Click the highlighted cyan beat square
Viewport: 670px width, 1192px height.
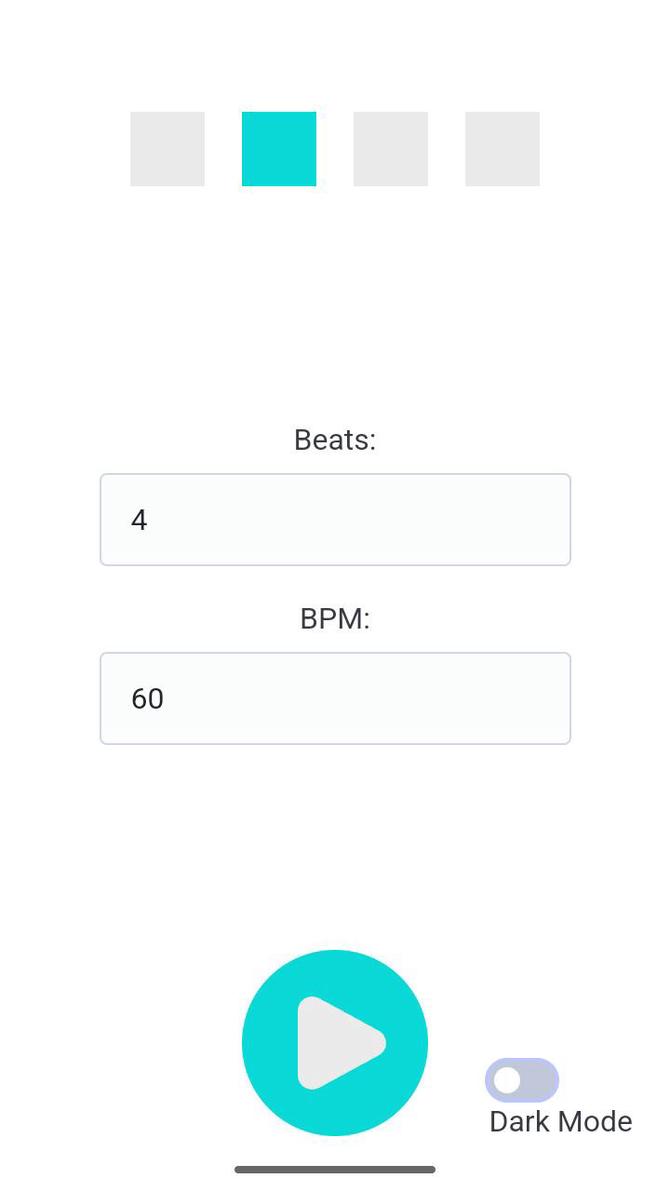coord(279,148)
